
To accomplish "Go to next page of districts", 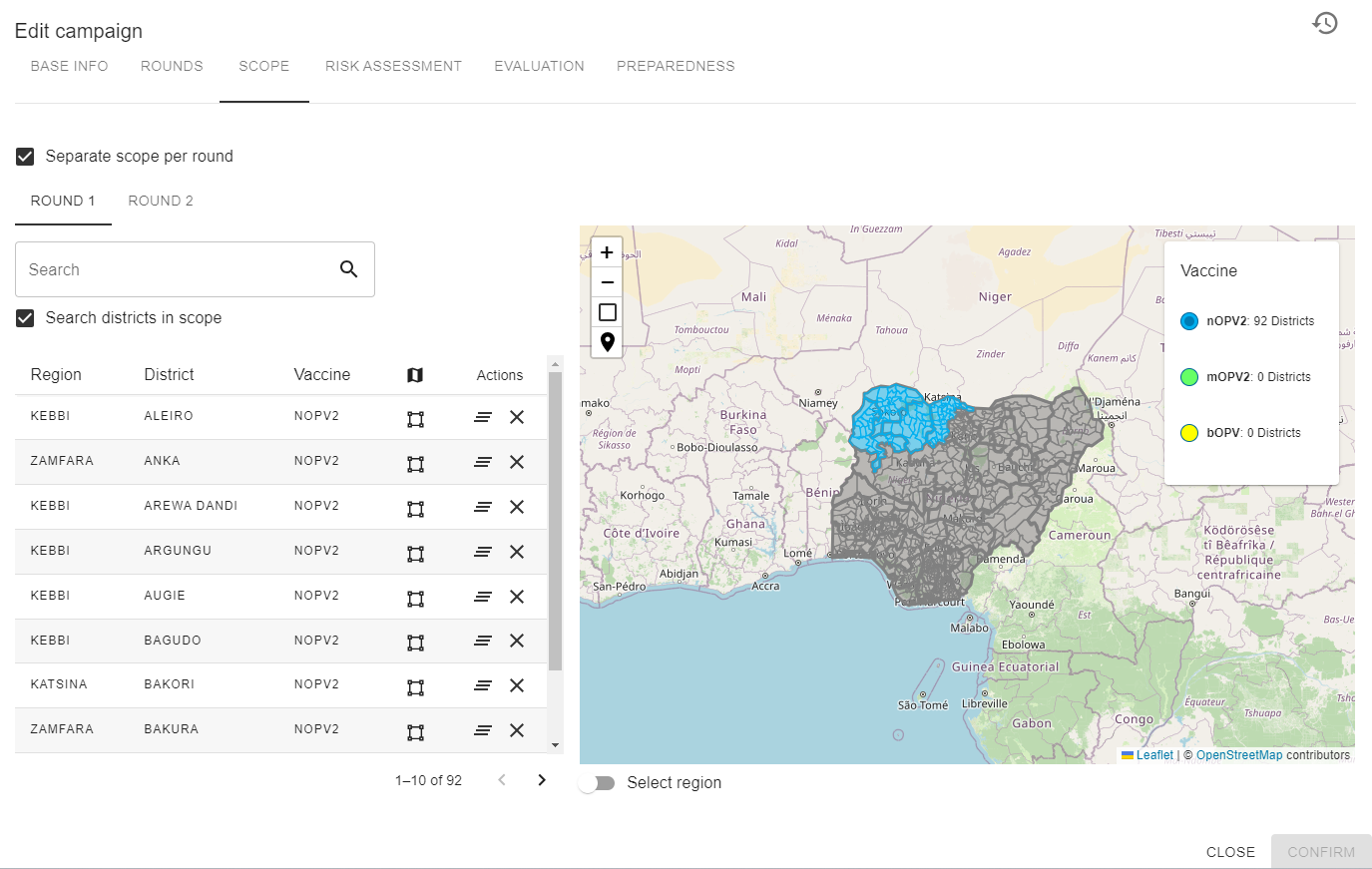I will click(542, 780).
